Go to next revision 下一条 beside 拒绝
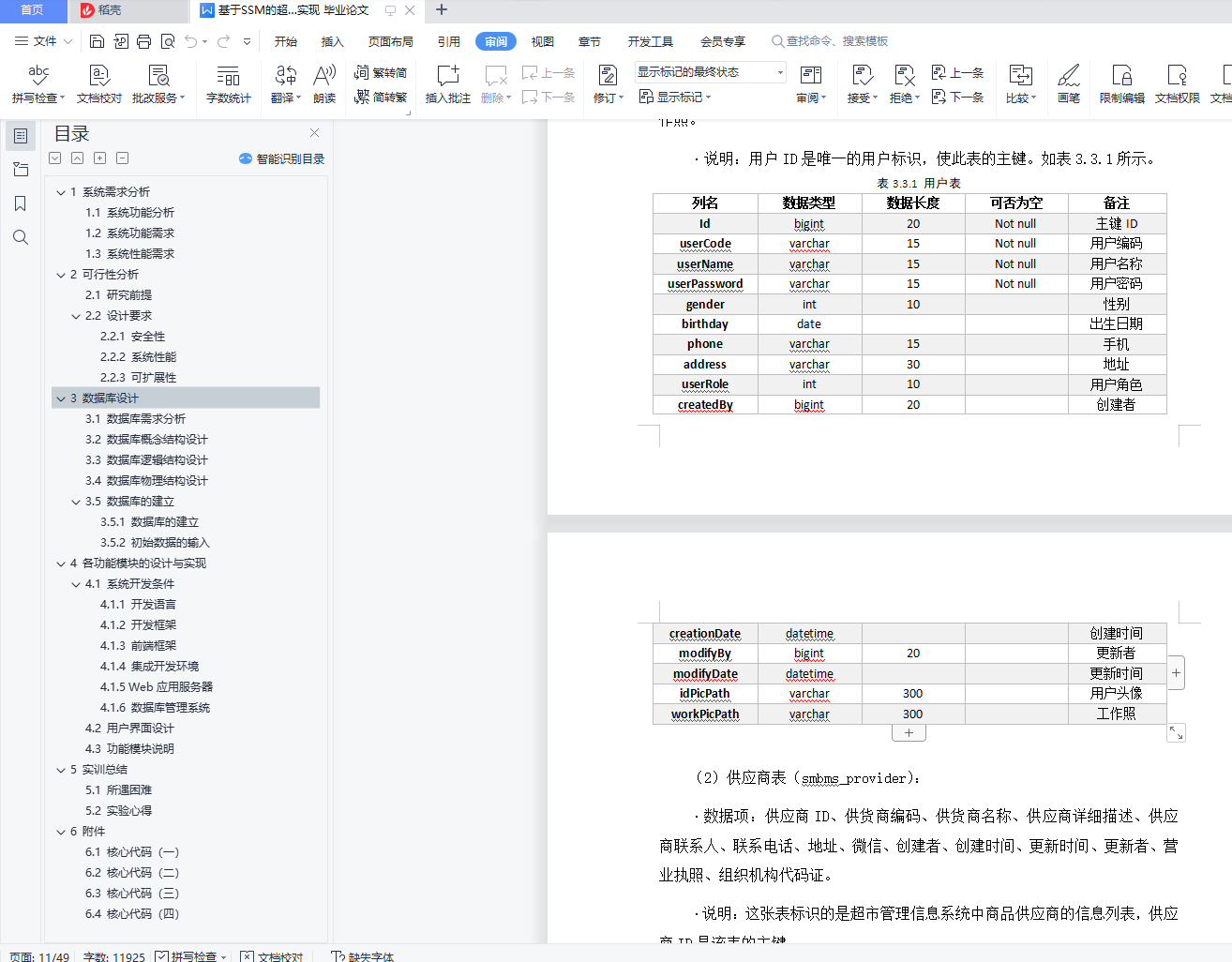This screenshot has width=1232, height=962. (957, 97)
